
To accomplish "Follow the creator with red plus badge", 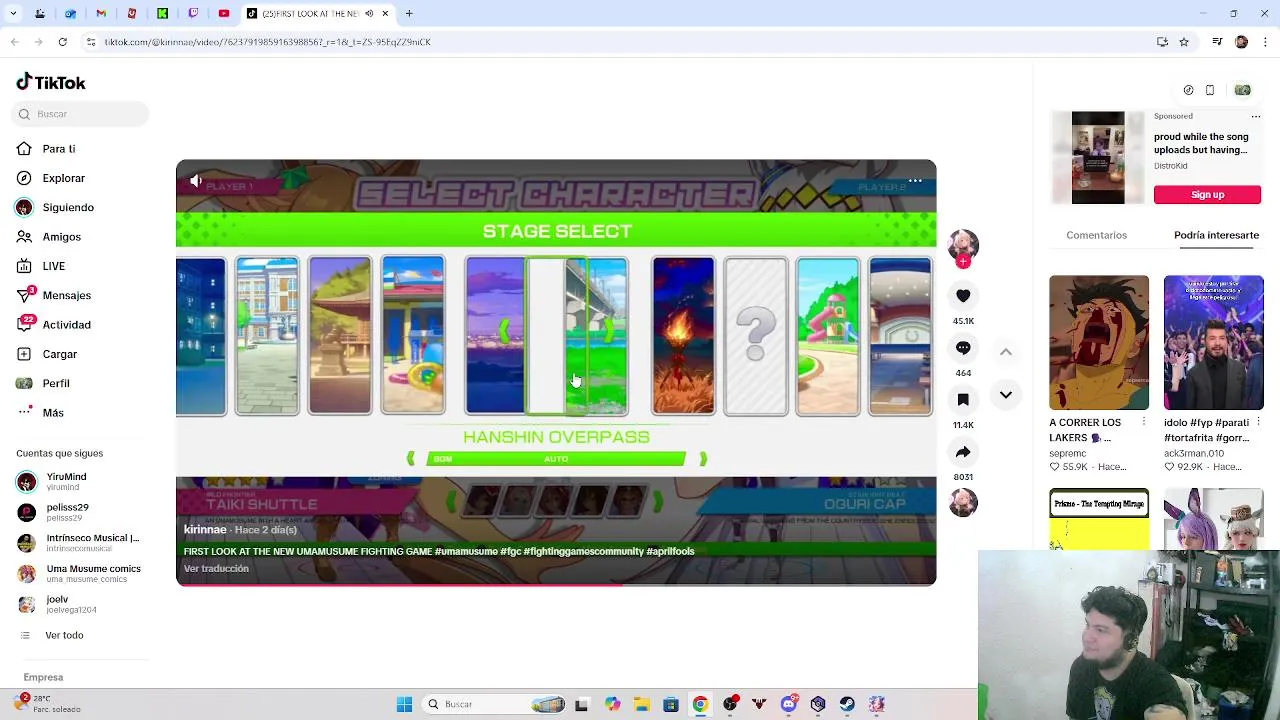I will coord(963,262).
